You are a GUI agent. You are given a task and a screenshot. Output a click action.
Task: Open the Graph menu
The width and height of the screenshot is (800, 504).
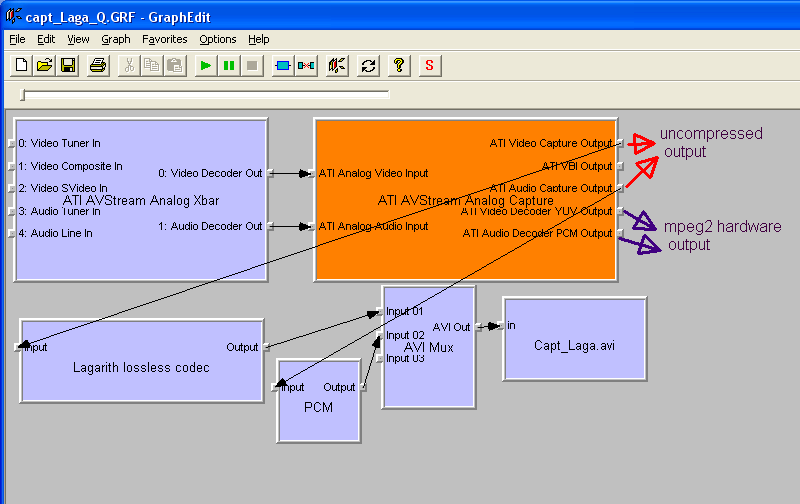pyautogui.click(x=116, y=39)
